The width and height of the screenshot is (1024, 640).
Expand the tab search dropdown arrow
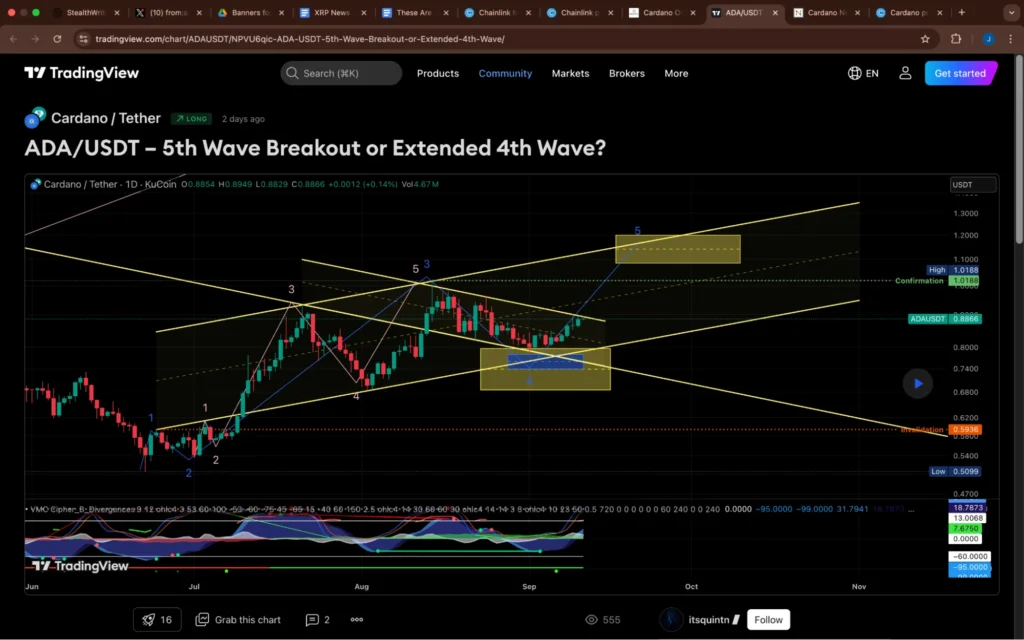coord(1011,12)
